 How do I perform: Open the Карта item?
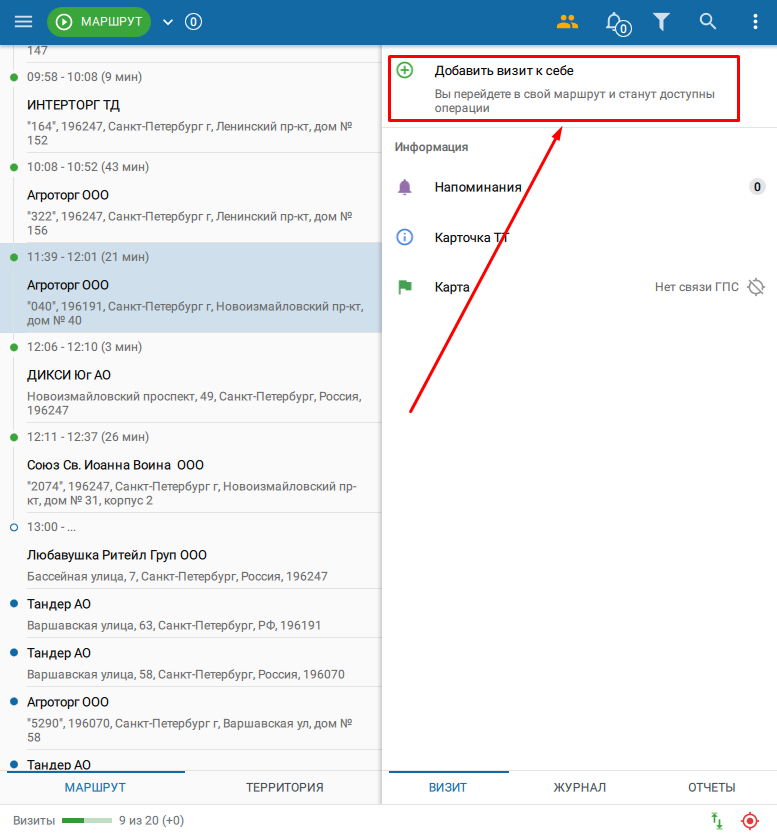[579, 287]
